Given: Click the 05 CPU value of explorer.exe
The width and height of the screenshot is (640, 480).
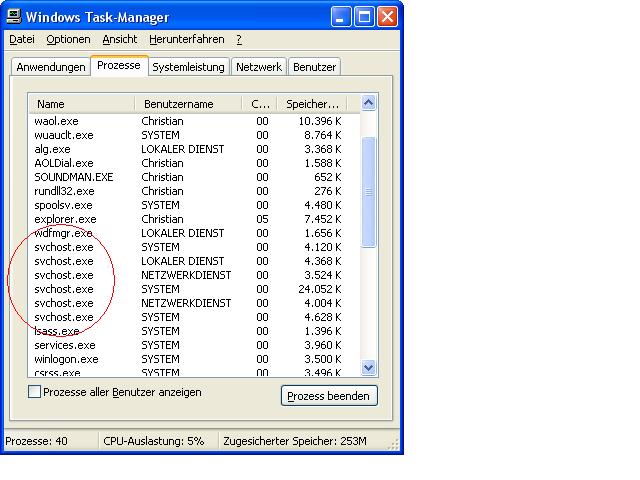Looking at the screenshot, I should click(x=262, y=219).
